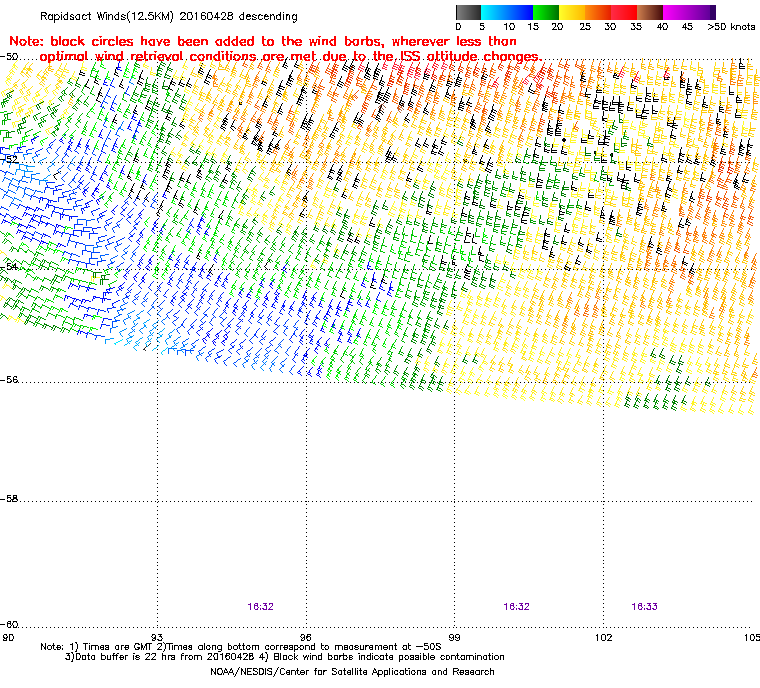Click the -50 latitude axis label

pos(10,57)
